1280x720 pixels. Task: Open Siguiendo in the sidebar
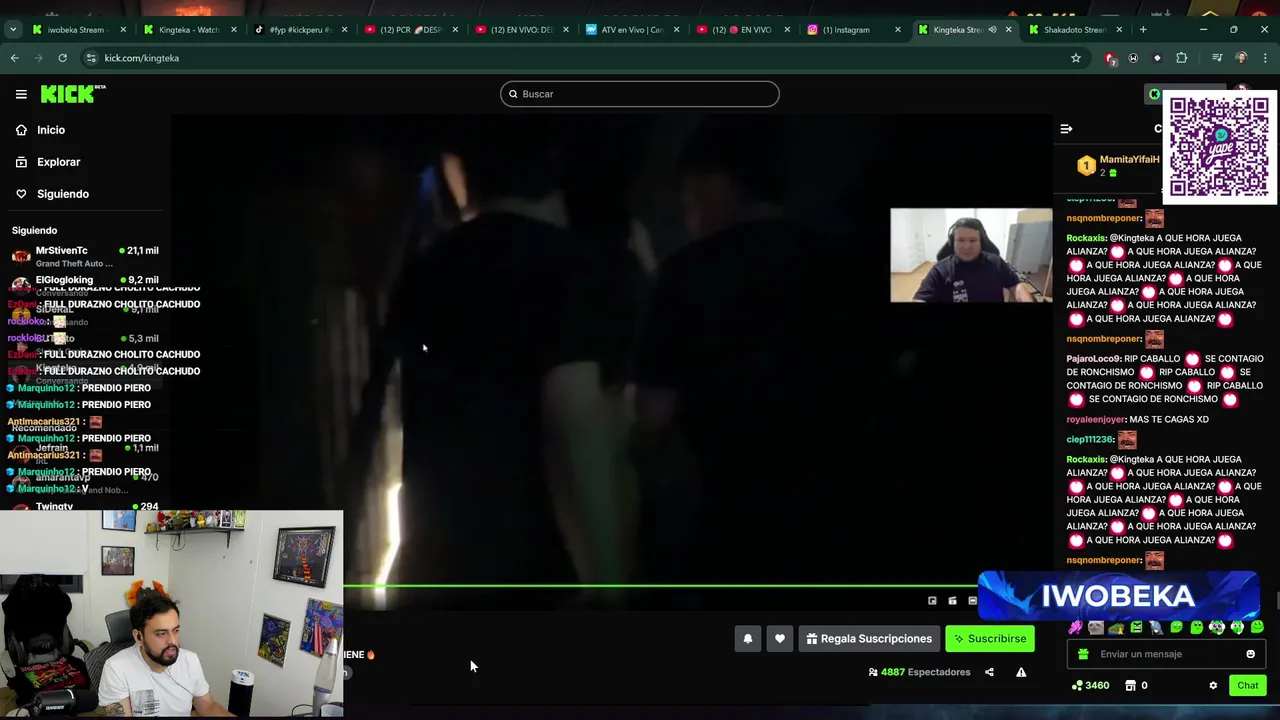tap(62, 194)
